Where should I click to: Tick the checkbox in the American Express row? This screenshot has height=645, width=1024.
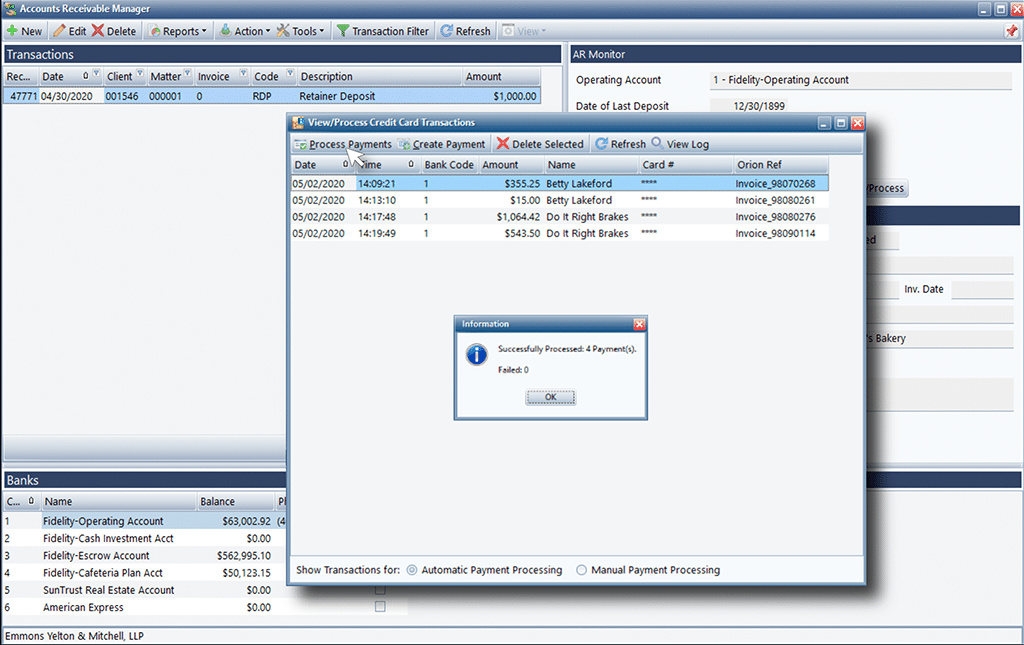(379, 607)
